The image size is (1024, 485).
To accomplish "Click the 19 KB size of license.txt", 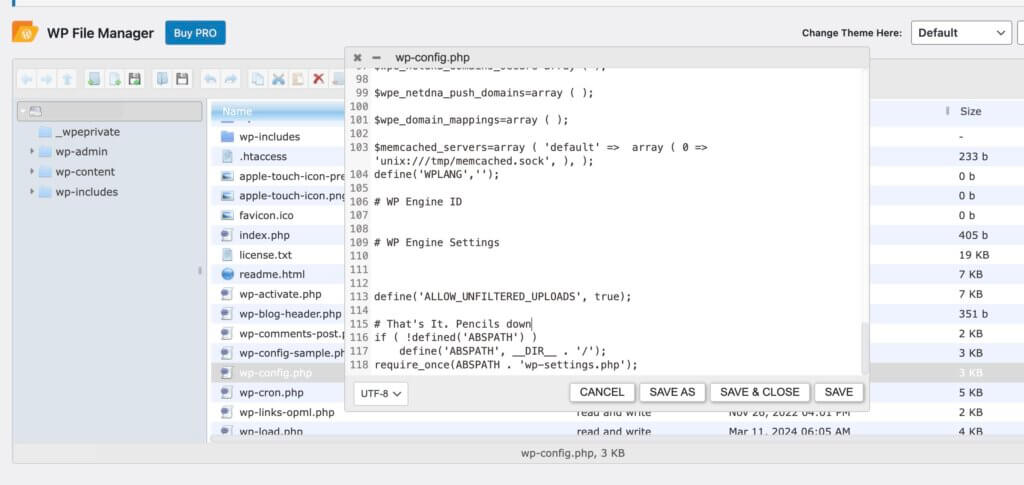I will [974, 255].
